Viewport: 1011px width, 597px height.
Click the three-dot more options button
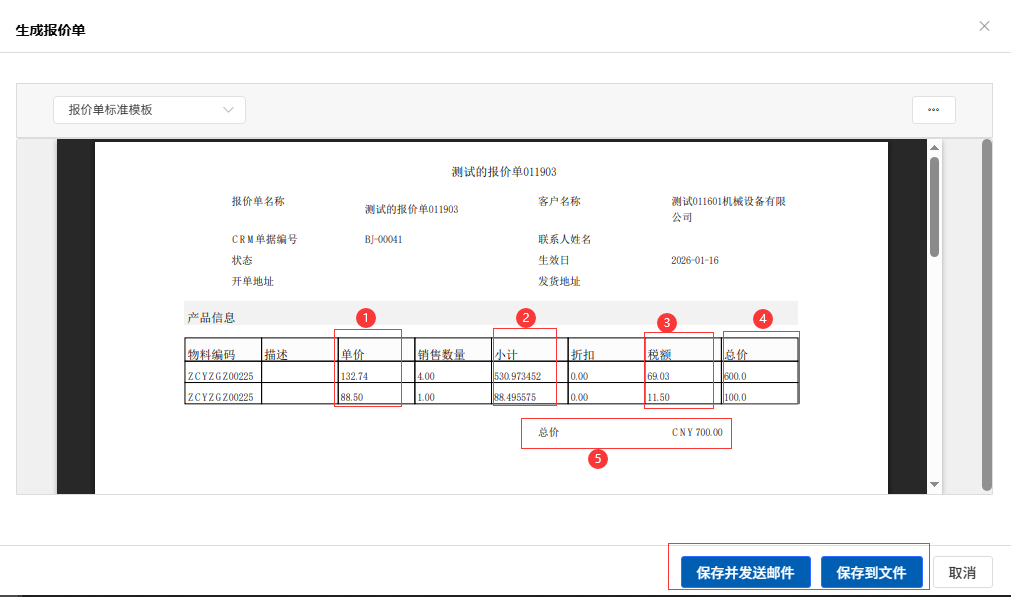coord(933,110)
